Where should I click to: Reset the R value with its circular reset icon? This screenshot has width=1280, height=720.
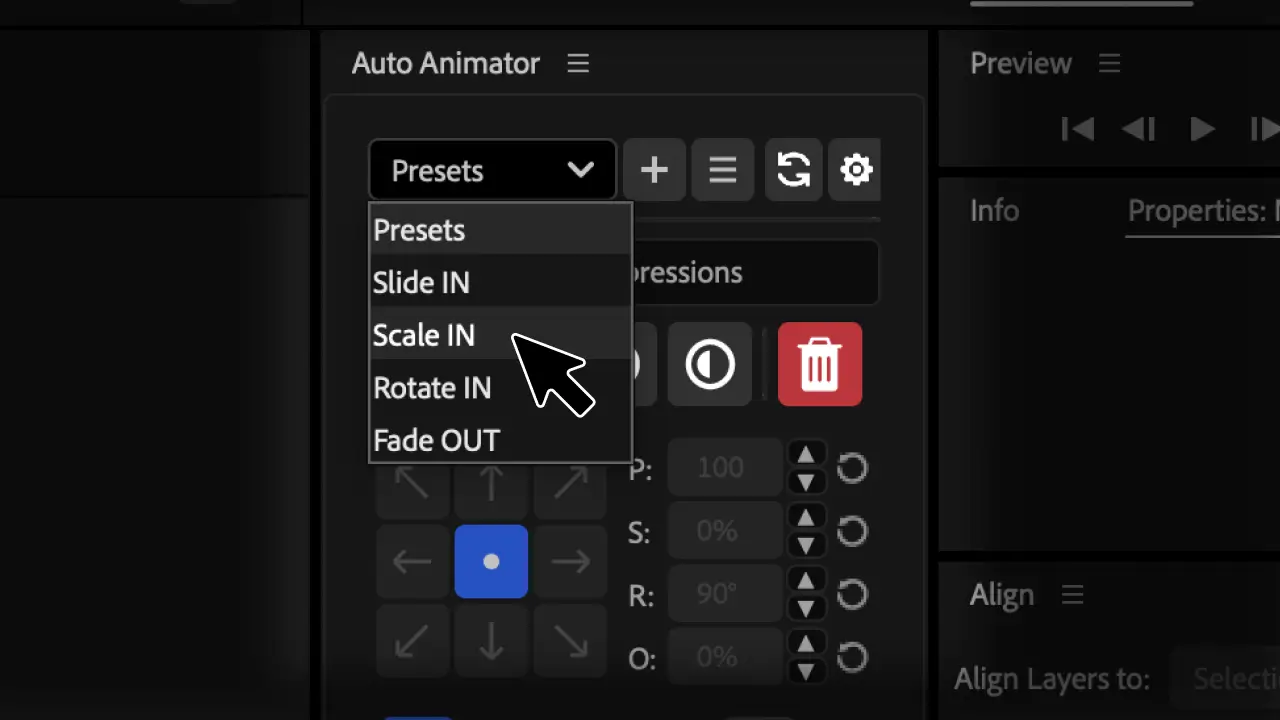[x=852, y=594]
